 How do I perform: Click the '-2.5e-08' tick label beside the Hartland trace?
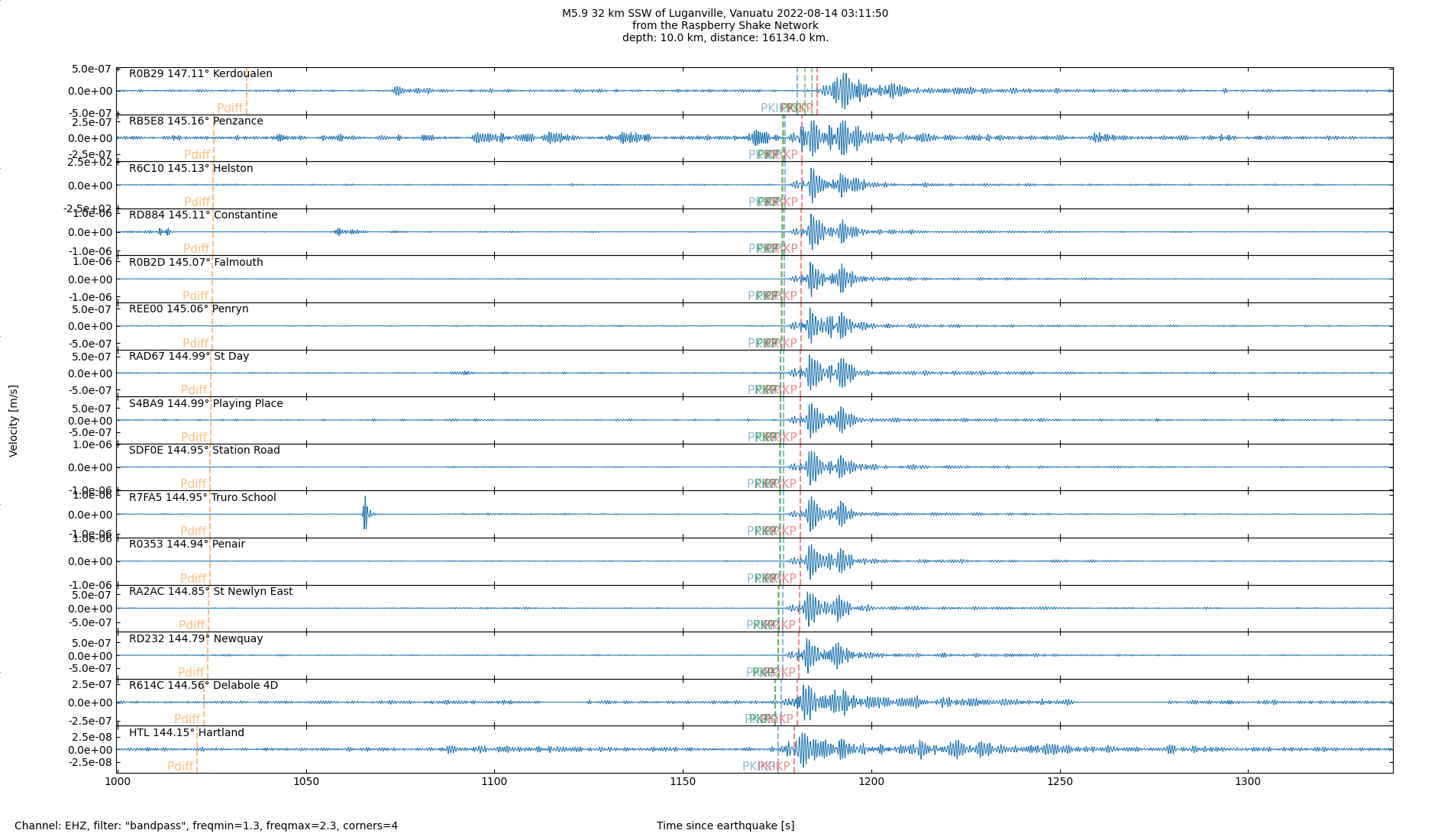click(x=90, y=762)
